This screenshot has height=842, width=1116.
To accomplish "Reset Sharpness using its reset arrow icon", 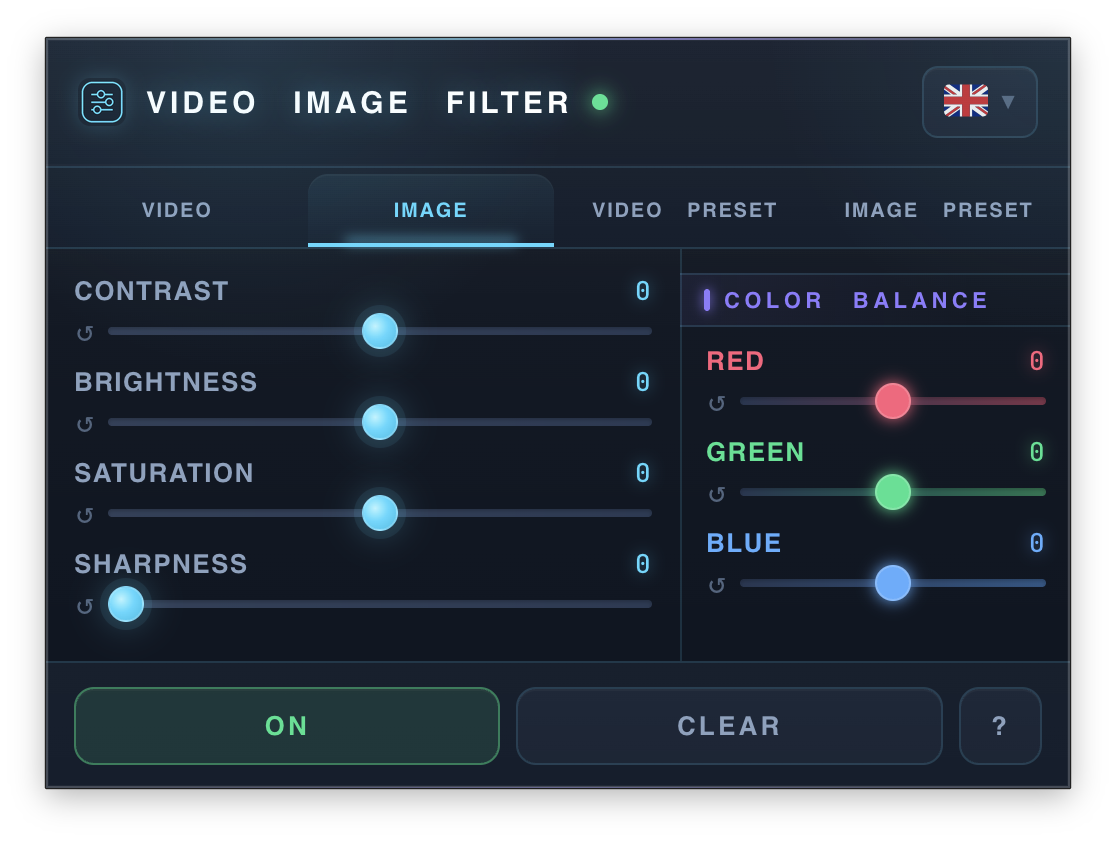I will [85, 606].
